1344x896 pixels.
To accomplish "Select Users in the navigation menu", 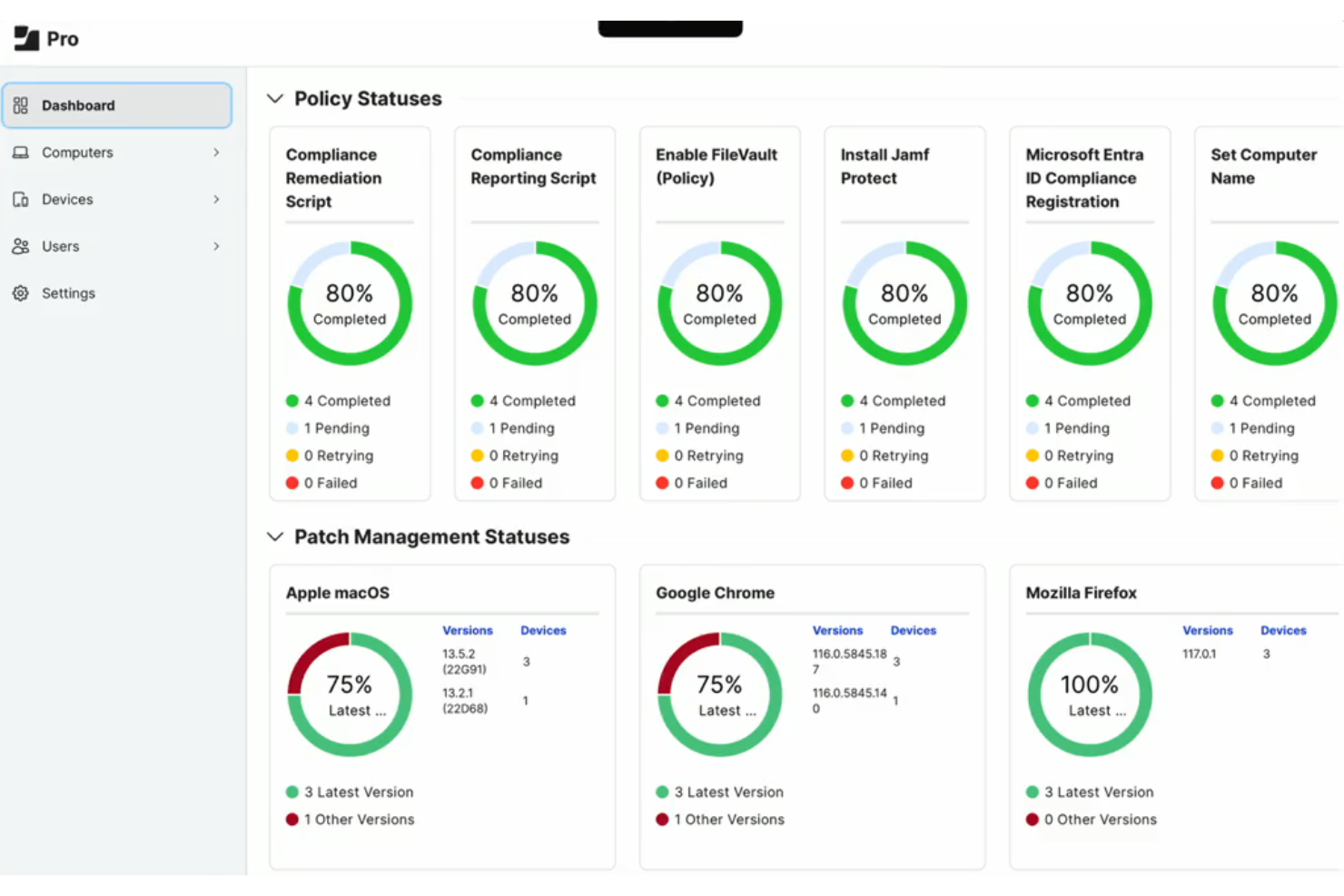I will coord(60,246).
